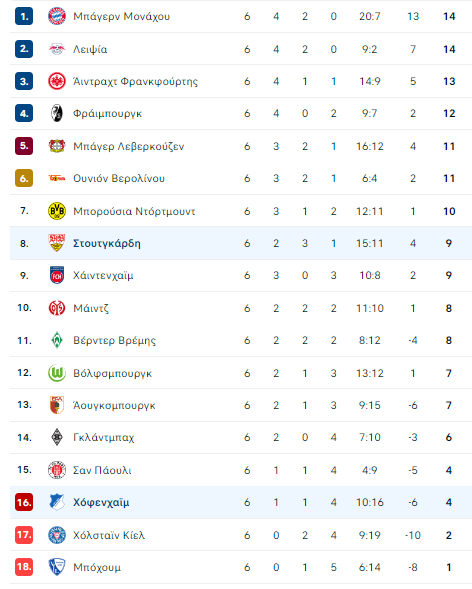Select the Χόλσταϊν Κίελ table row
Viewport: 472px width, 589px height.
(241, 535)
